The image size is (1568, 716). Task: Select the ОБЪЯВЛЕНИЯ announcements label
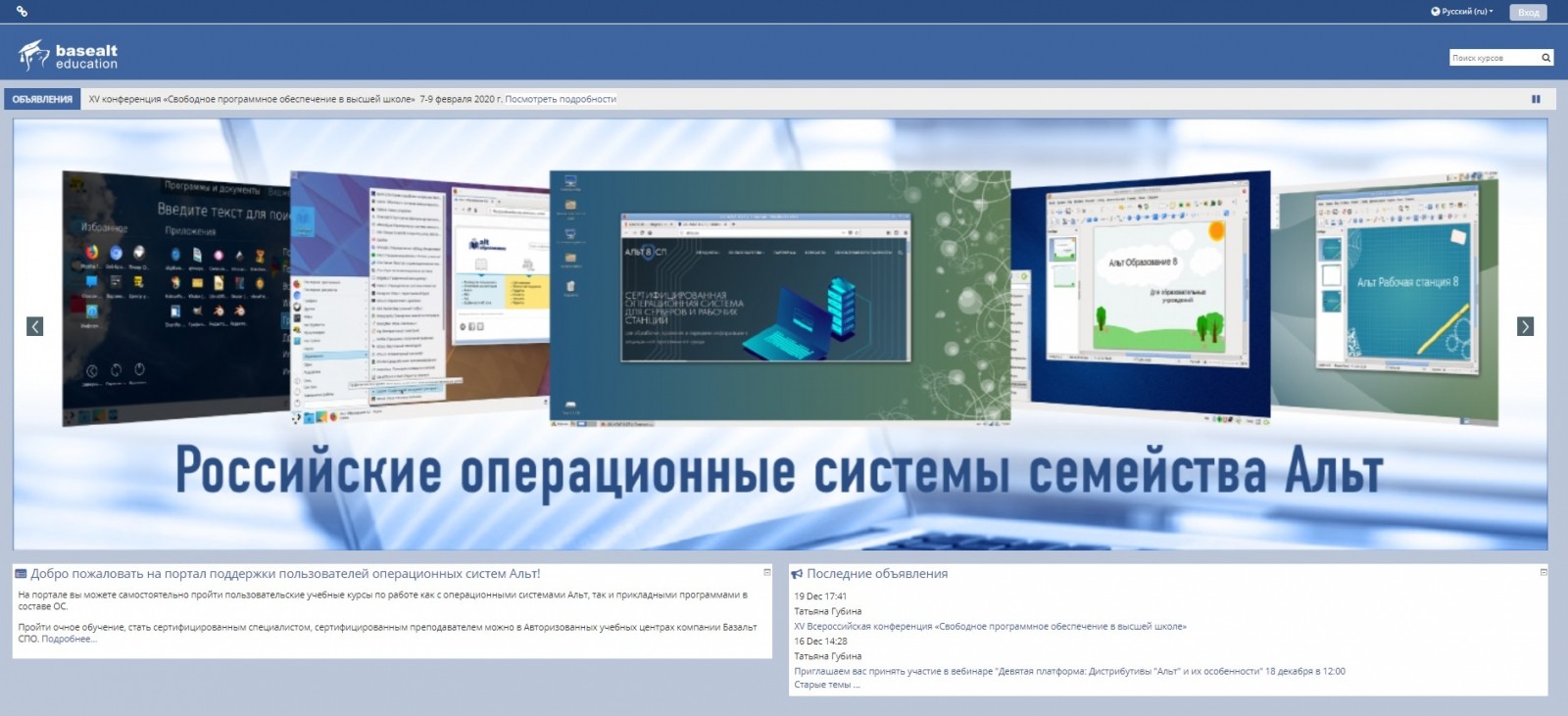coord(42,99)
